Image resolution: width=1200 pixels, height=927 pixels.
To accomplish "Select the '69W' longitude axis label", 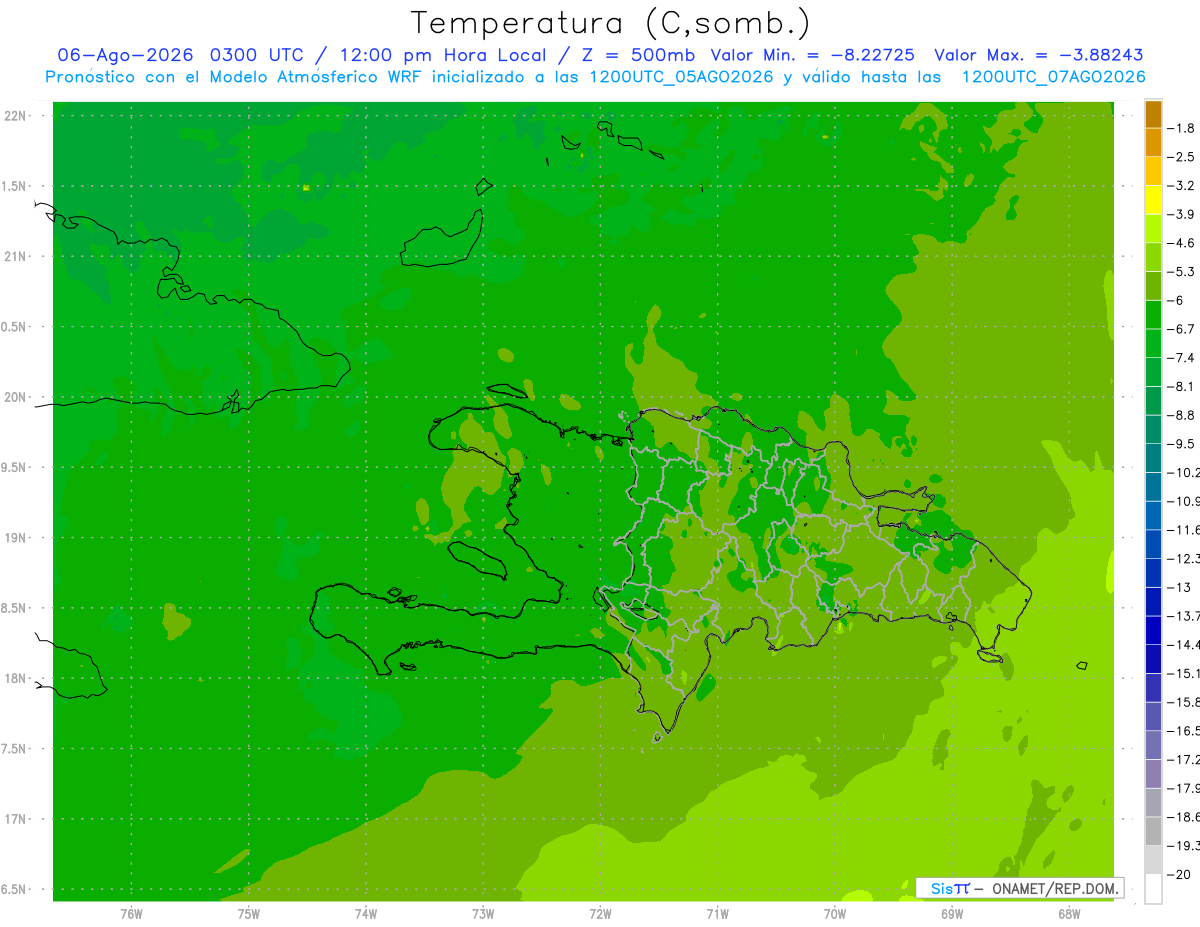I will coord(952,914).
